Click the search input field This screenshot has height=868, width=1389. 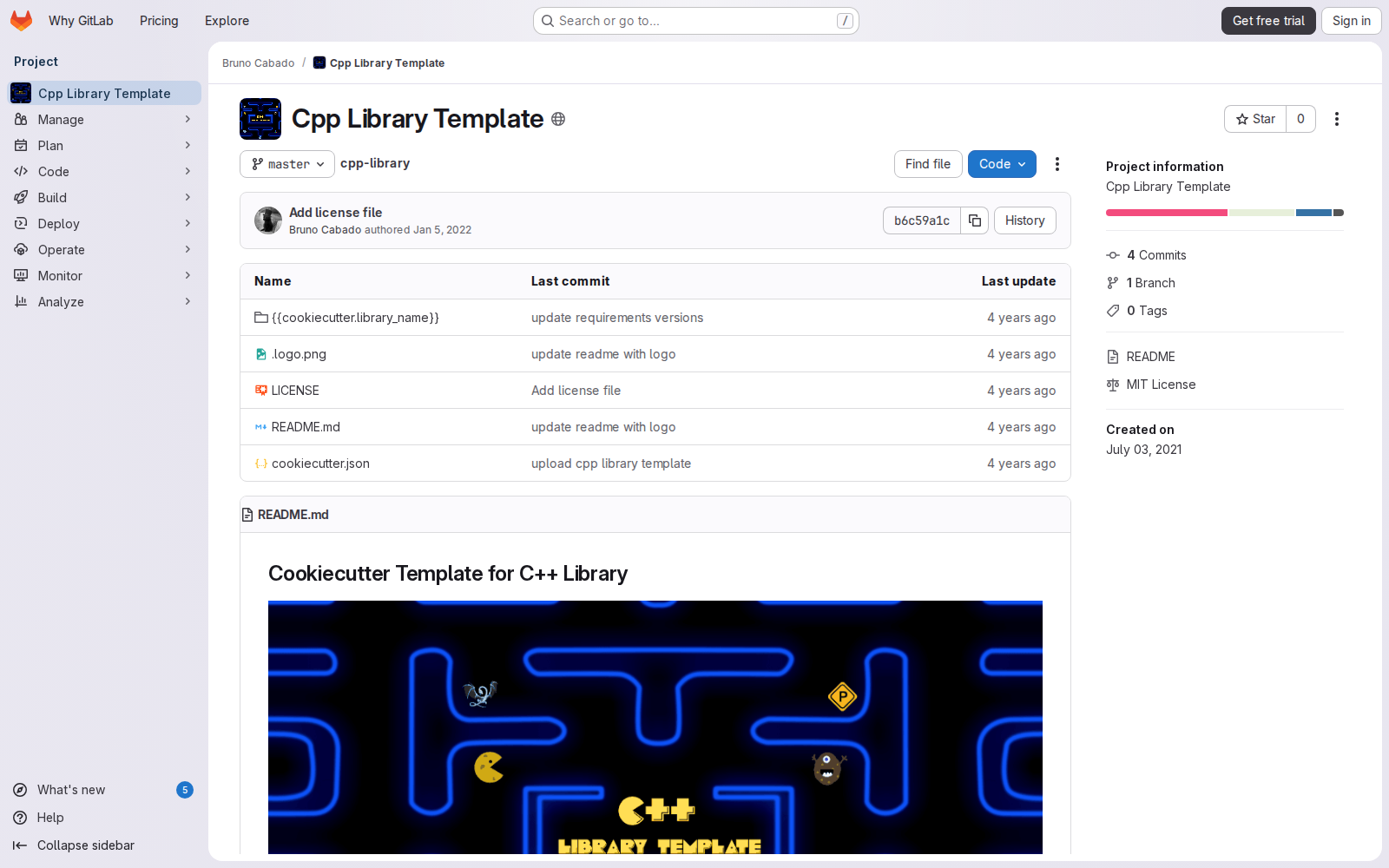click(694, 20)
